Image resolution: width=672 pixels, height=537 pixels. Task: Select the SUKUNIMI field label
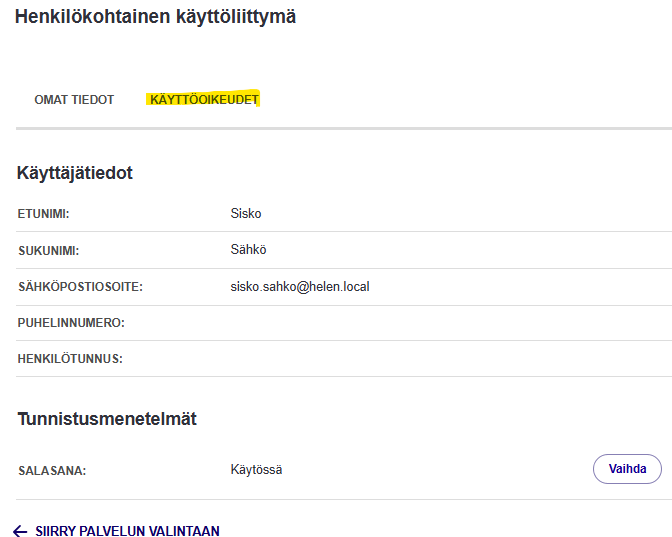tap(48, 250)
